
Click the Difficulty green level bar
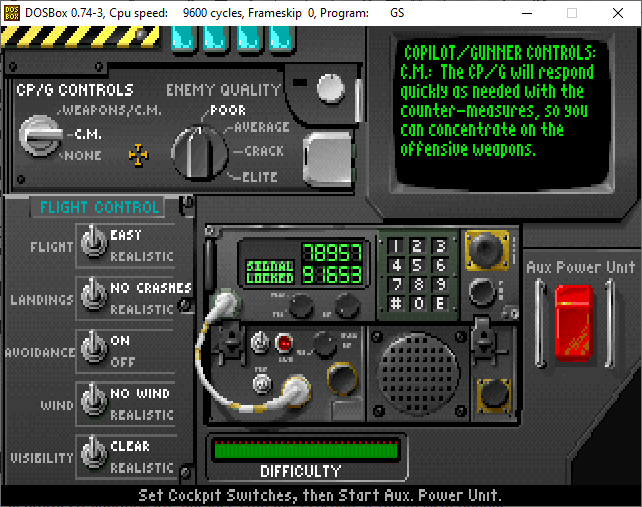[306, 450]
